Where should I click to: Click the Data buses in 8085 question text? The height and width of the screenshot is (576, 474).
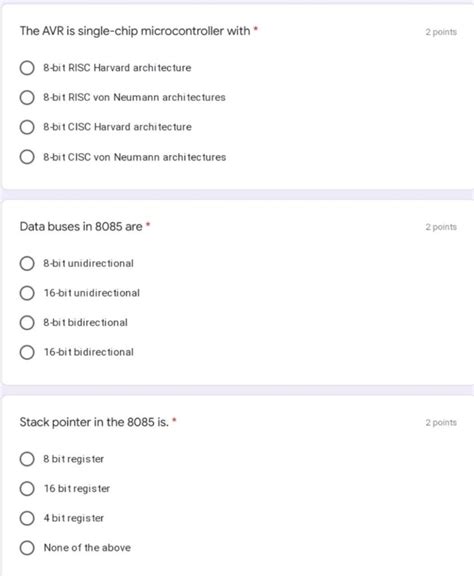click(81, 226)
